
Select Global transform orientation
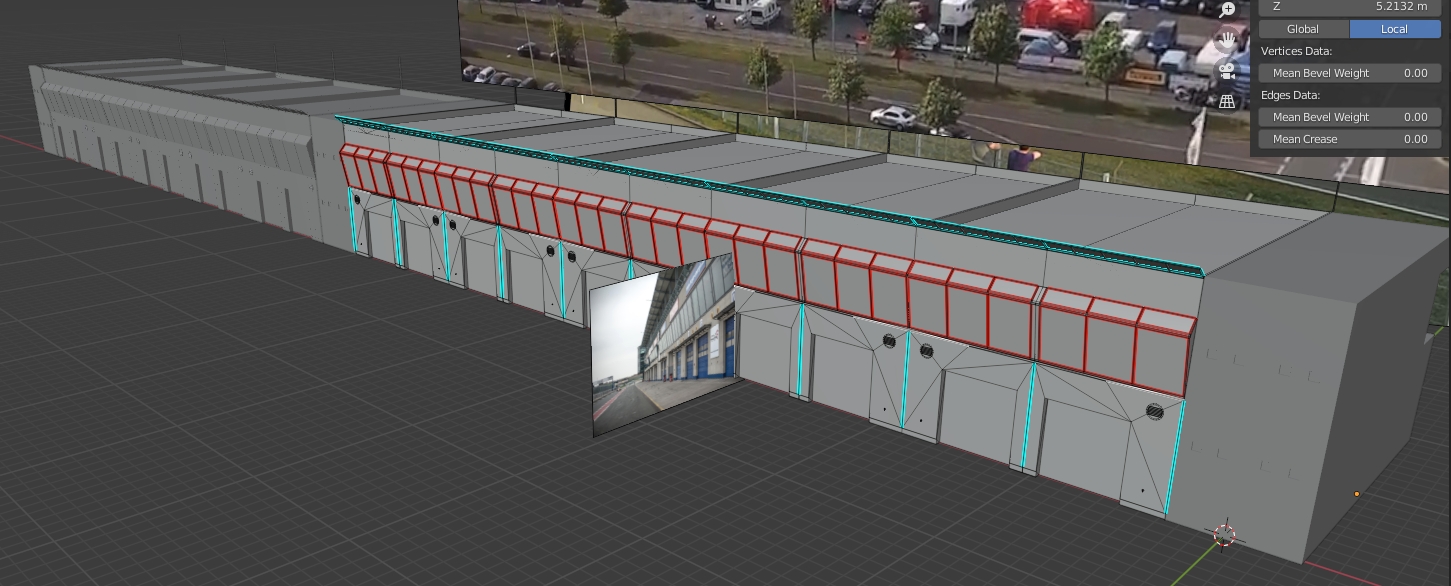point(1303,29)
